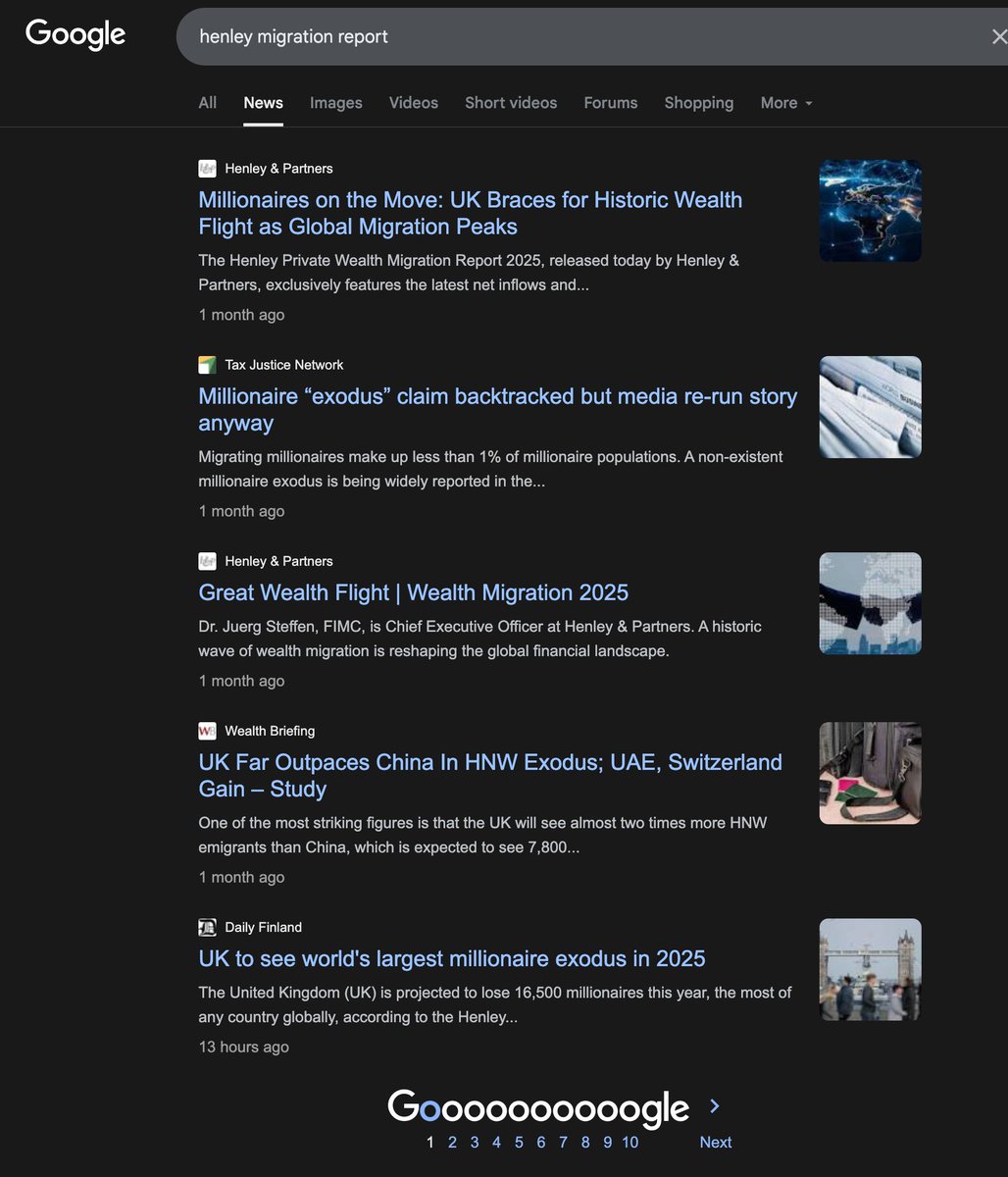Click the Daily Finland source name

pyautogui.click(x=263, y=927)
